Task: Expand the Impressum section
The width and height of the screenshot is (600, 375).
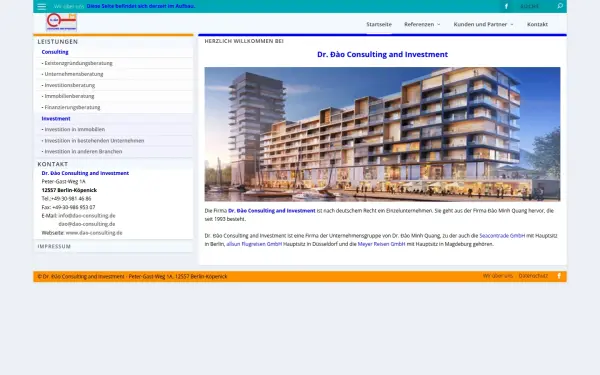Action: [54, 246]
